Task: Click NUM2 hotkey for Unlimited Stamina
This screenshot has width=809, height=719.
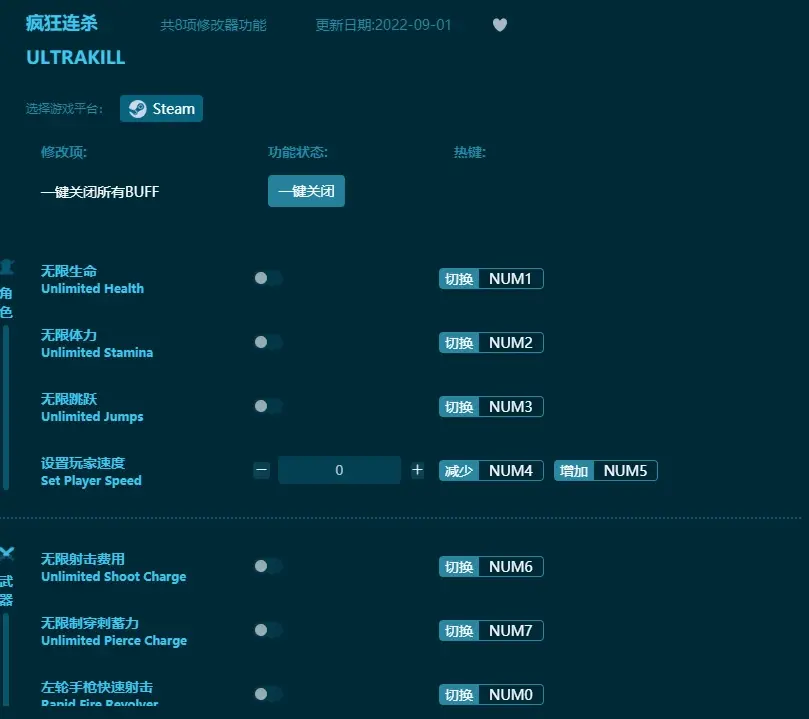Action: pos(510,343)
